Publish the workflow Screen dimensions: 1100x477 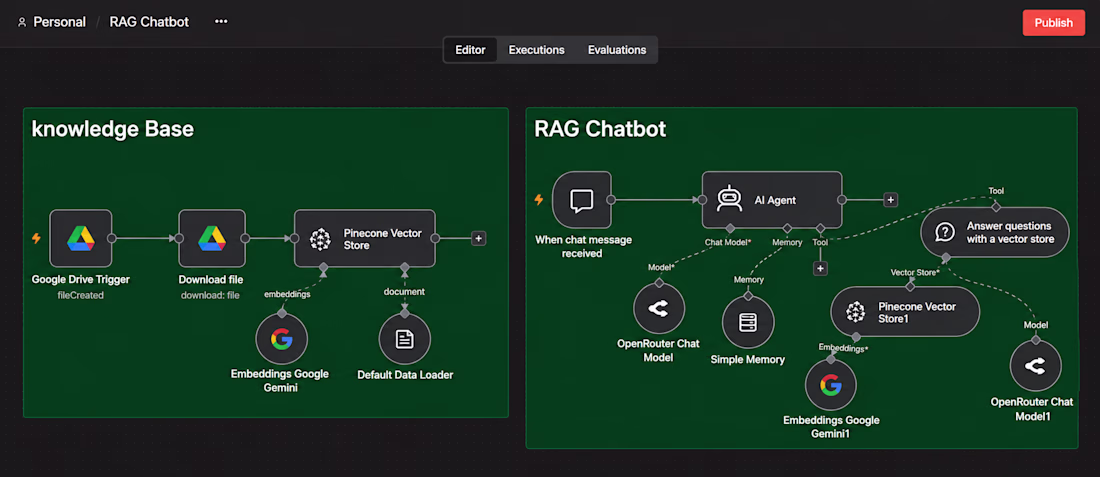coord(1054,22)
